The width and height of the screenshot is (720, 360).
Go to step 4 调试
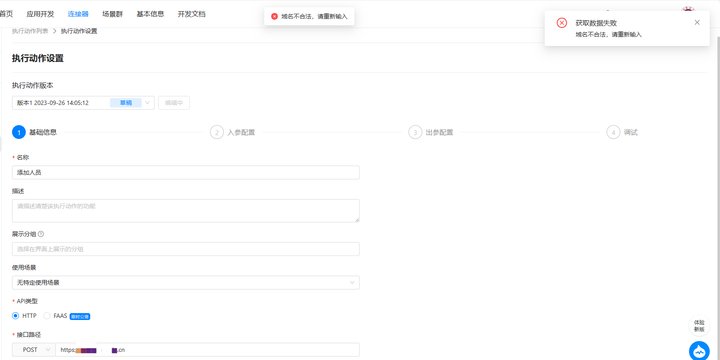click(622, 132)
